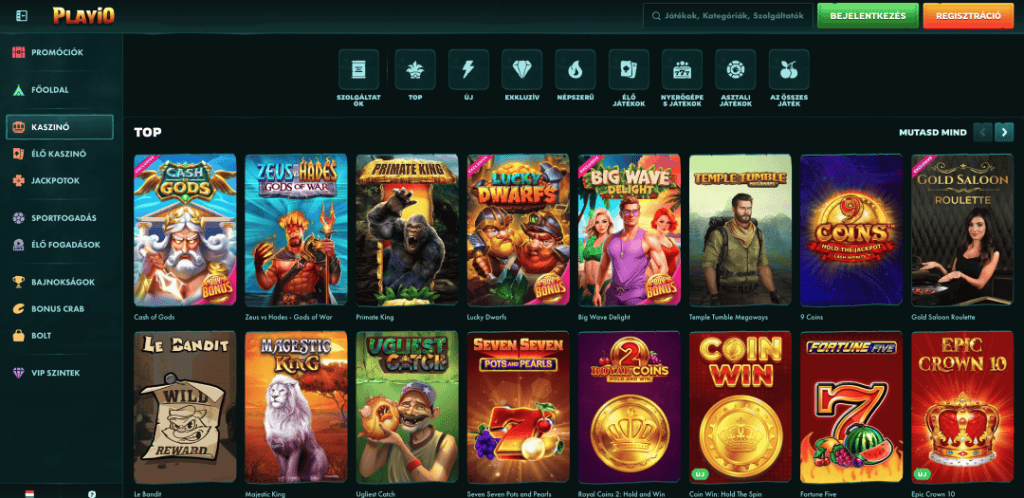Open the Szolgáltatók providers category icon
Viewport: 1024px width, 498px height.
tap(359, 69)
